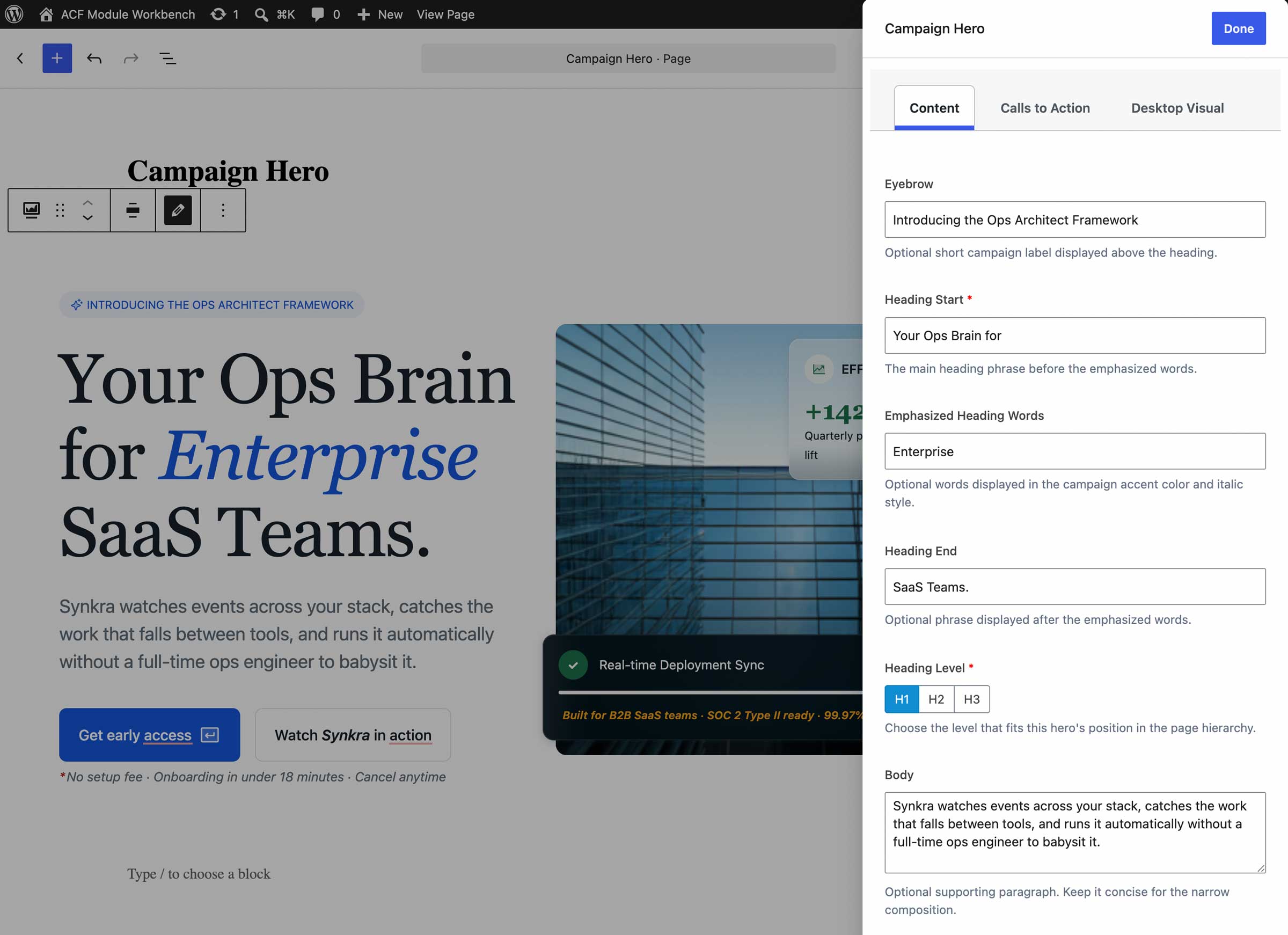
Task: Move block up with the chevron
Action: (87, 203)
